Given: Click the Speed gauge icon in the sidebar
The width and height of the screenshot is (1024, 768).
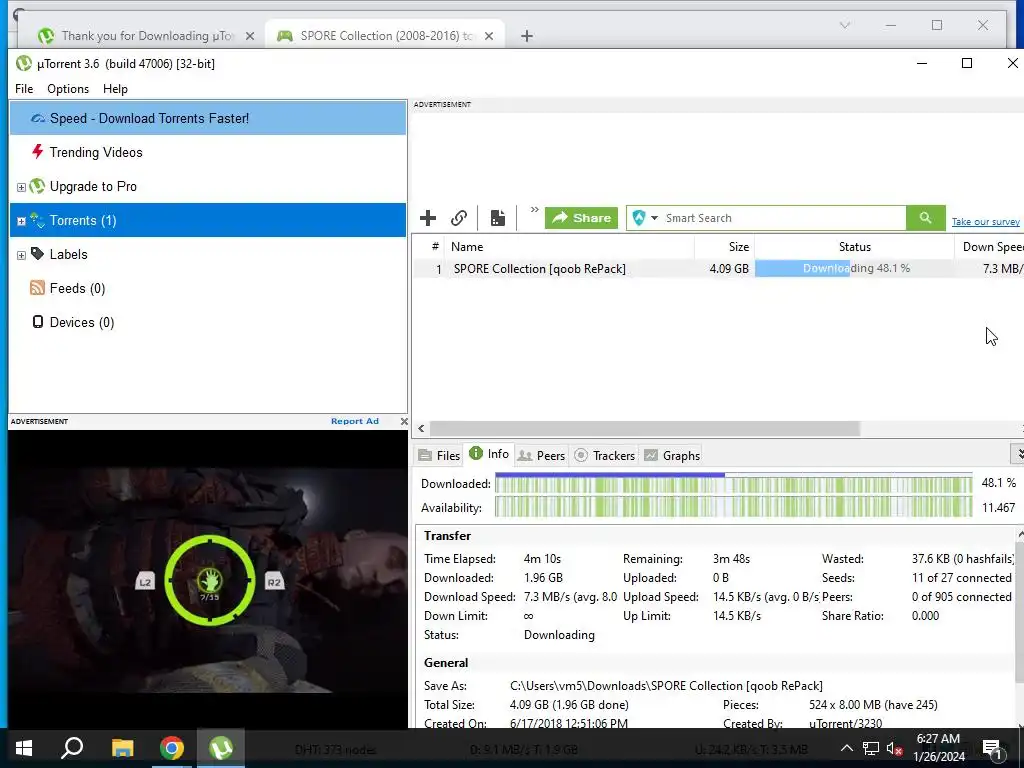Looking at the screenshot, I should tap(37, 118).
